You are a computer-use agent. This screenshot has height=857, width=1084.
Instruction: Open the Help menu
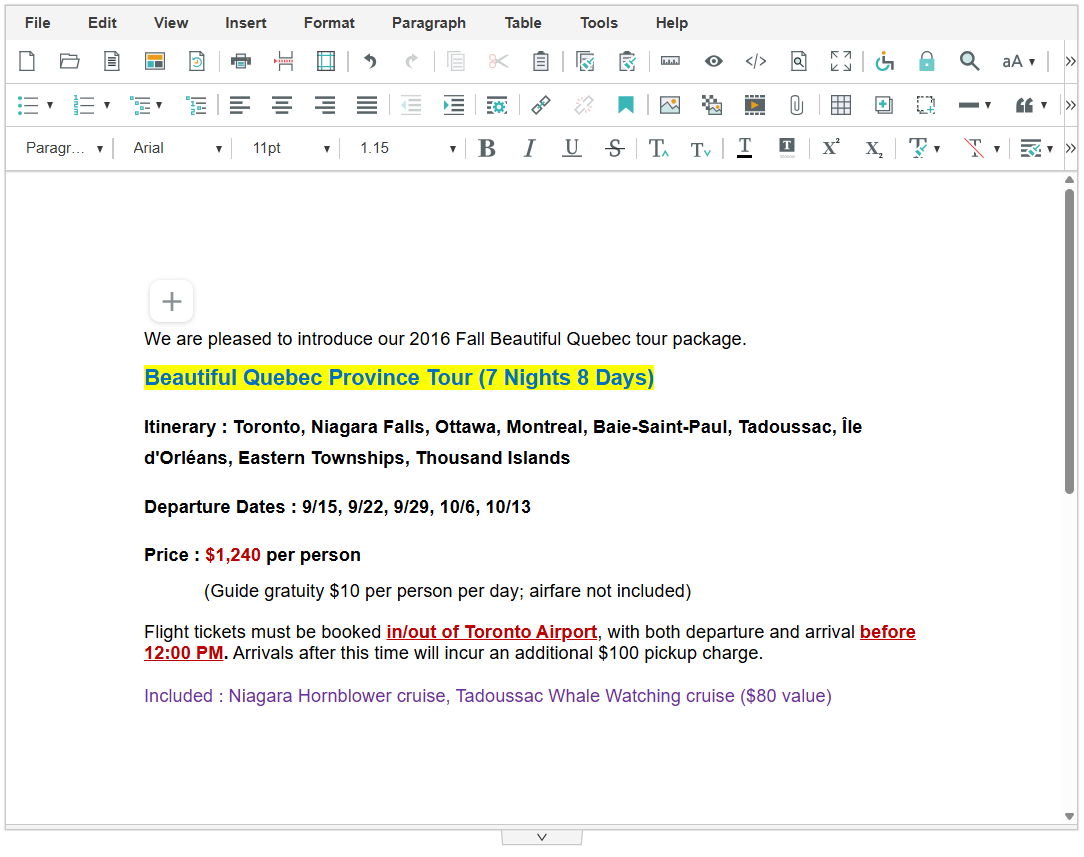point(671,23)
